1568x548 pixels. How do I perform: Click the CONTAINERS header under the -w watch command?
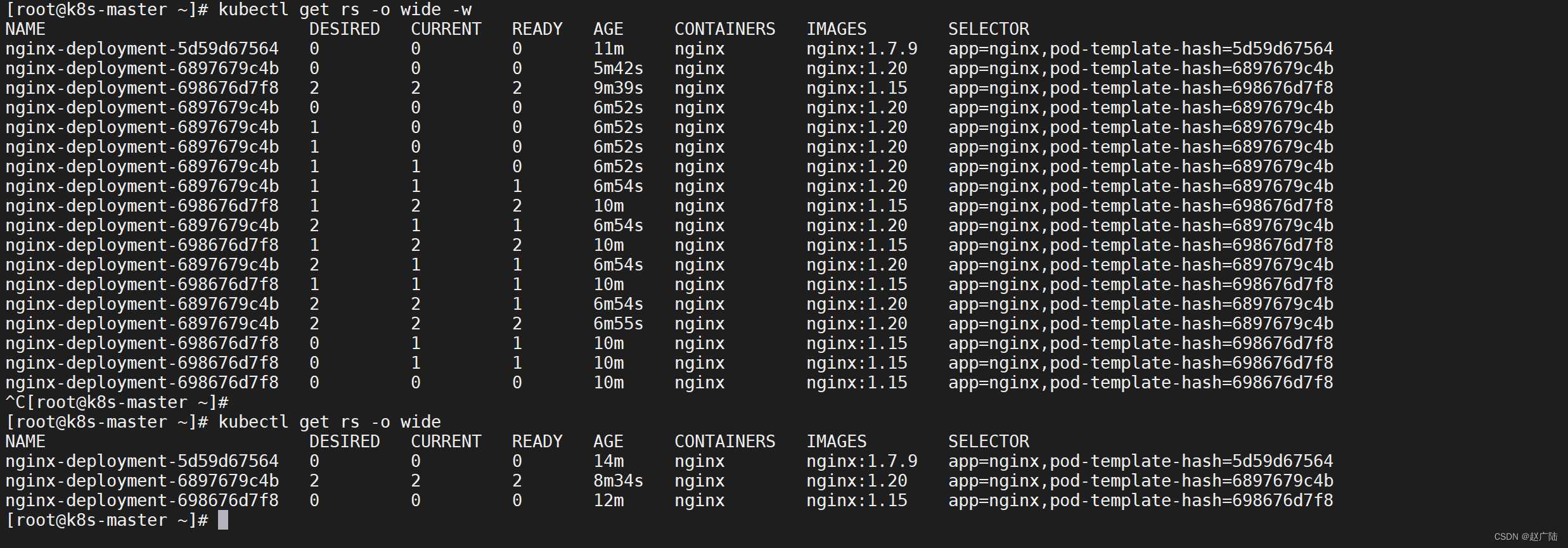(x=725, y=29)
